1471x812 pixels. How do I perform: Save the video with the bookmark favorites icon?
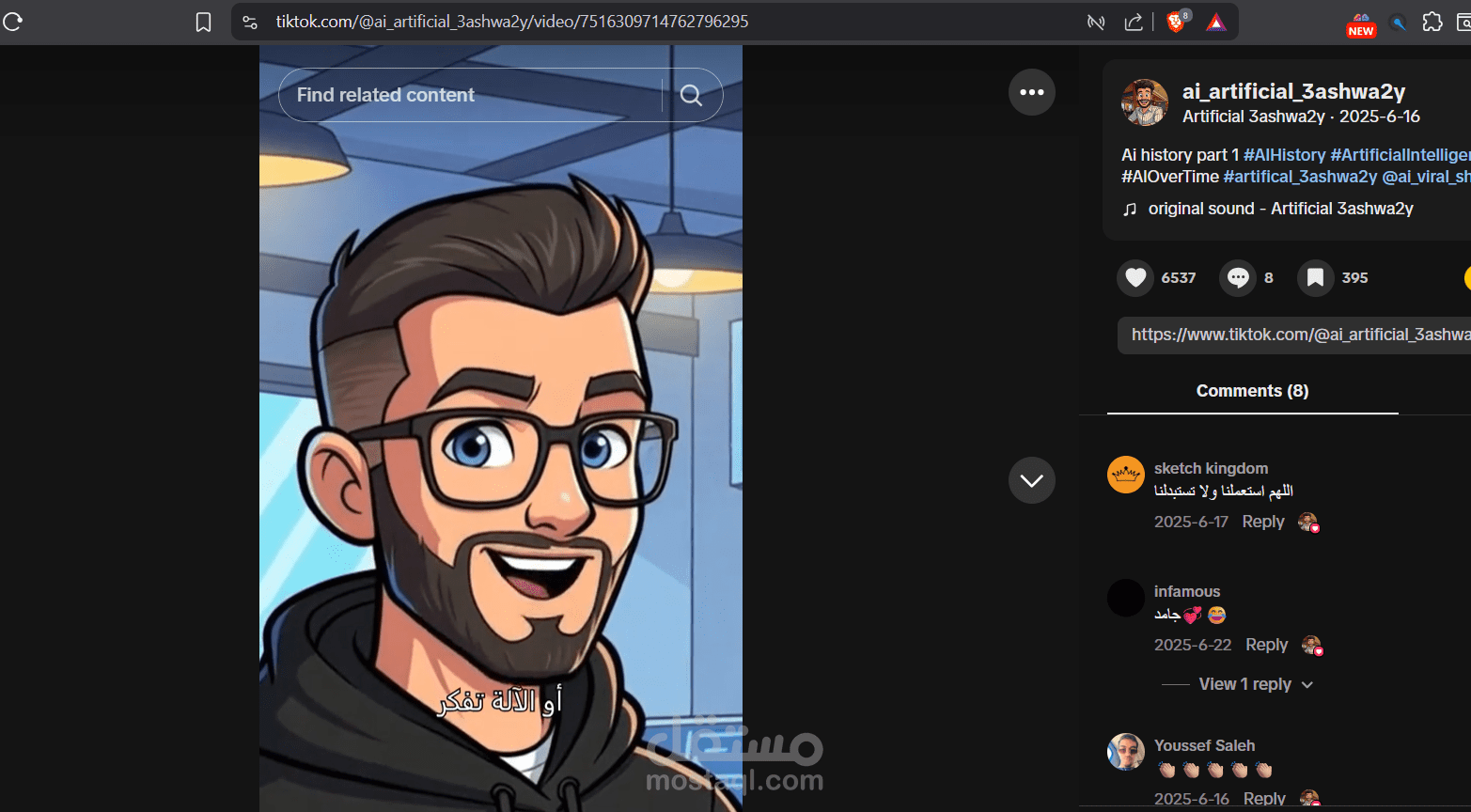point(1316,278)
